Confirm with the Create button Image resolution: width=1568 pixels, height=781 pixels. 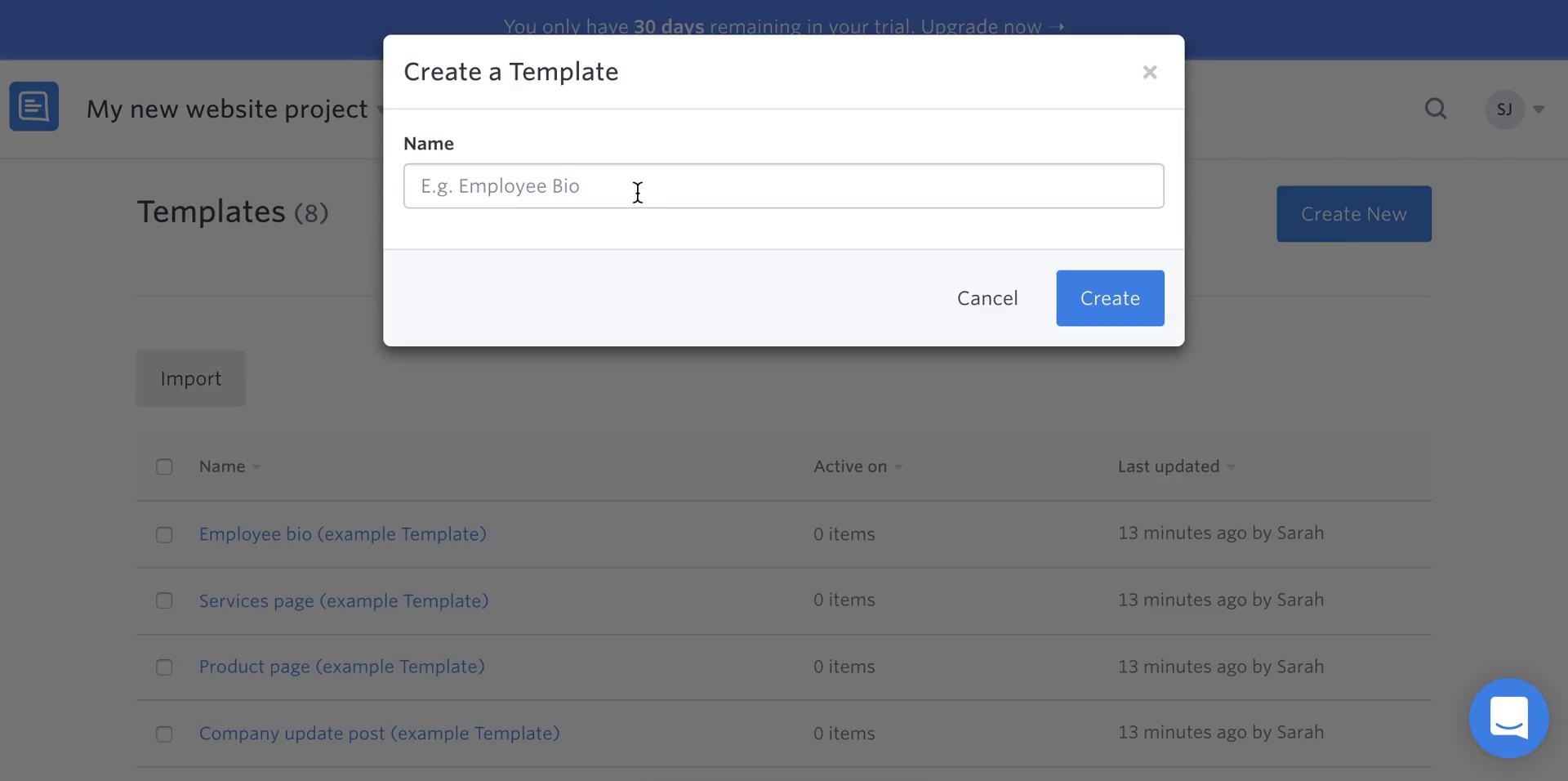(x=1110, y=298)
